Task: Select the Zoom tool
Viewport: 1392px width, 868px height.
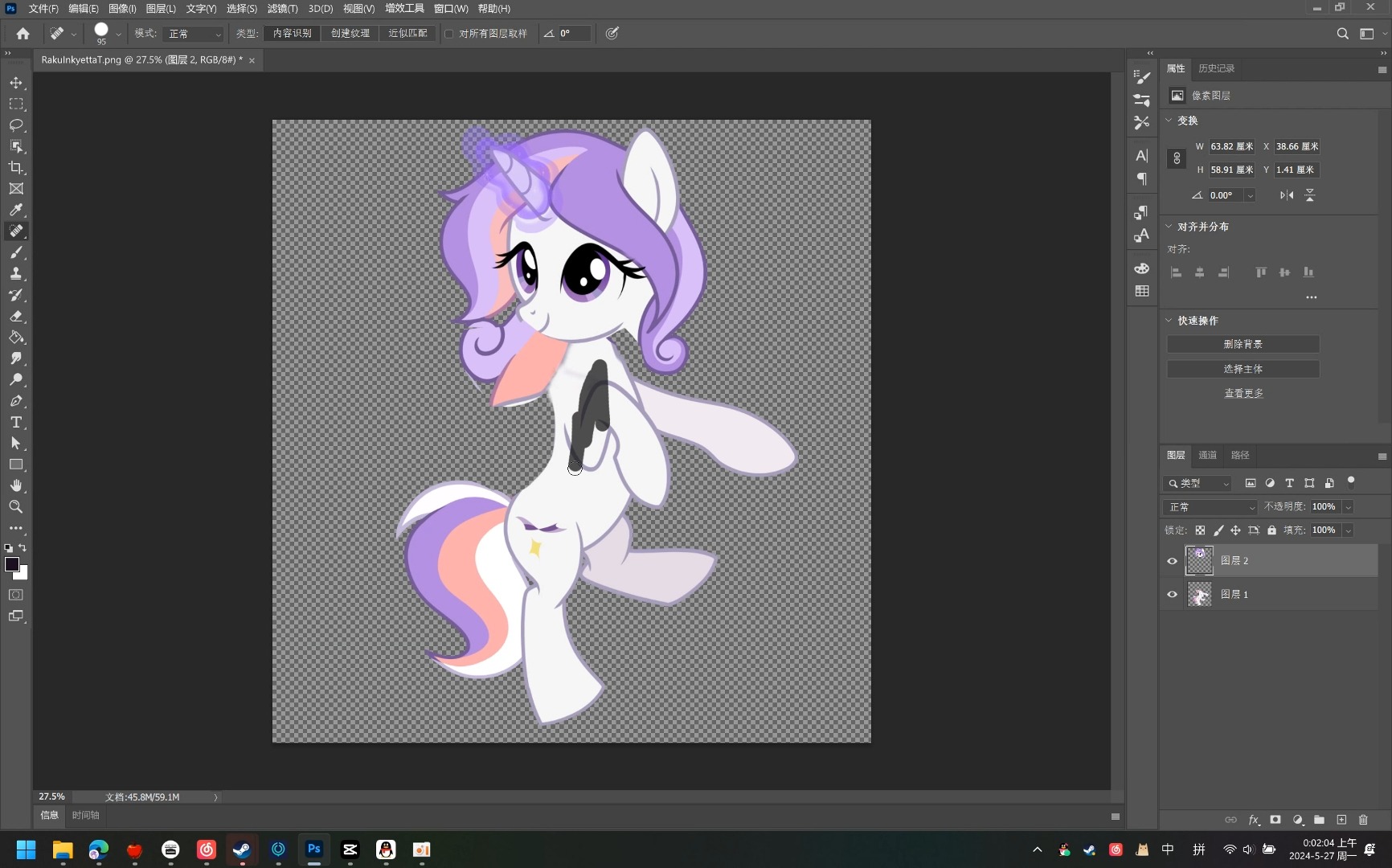Action: point(16,506)
